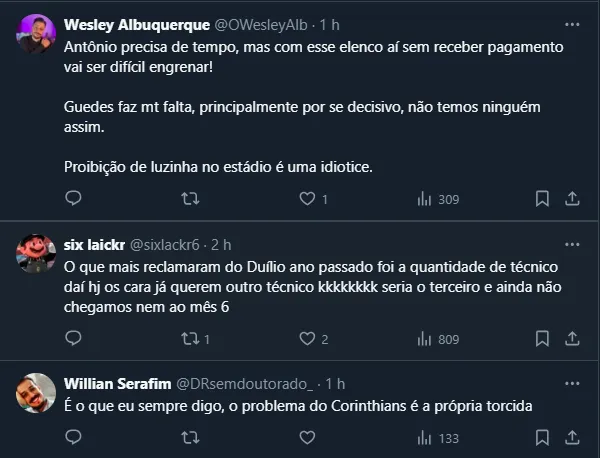Bookmark Wesley Albuquerque's tweet

(542, 199)
